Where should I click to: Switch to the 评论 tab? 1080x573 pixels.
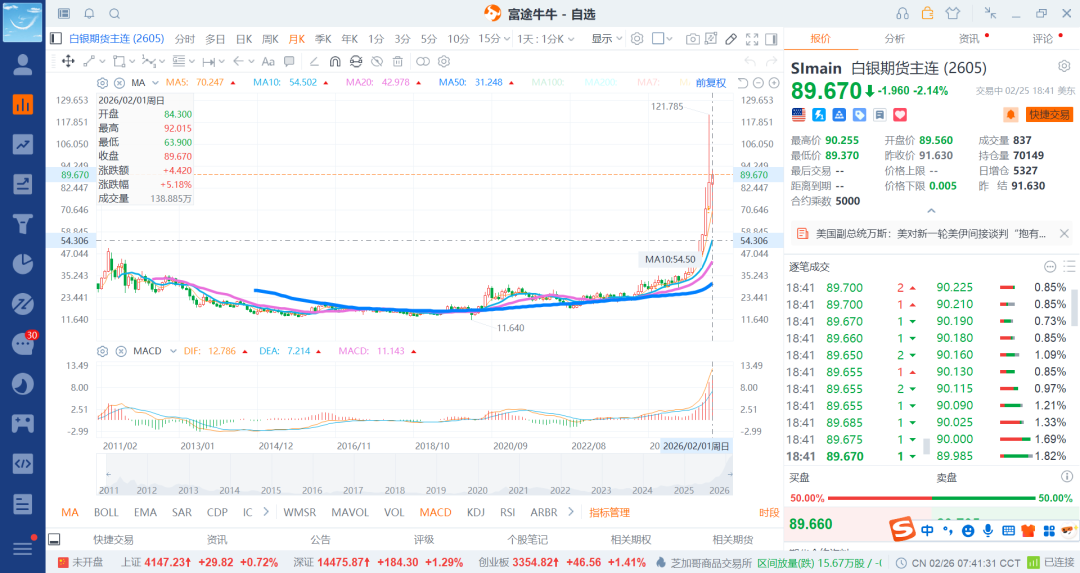click(1042, 39)
